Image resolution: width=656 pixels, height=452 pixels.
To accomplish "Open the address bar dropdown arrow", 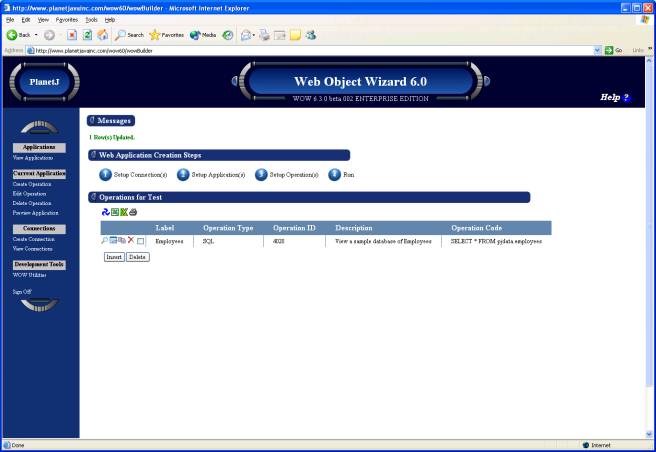I will [x=597, y=49].
